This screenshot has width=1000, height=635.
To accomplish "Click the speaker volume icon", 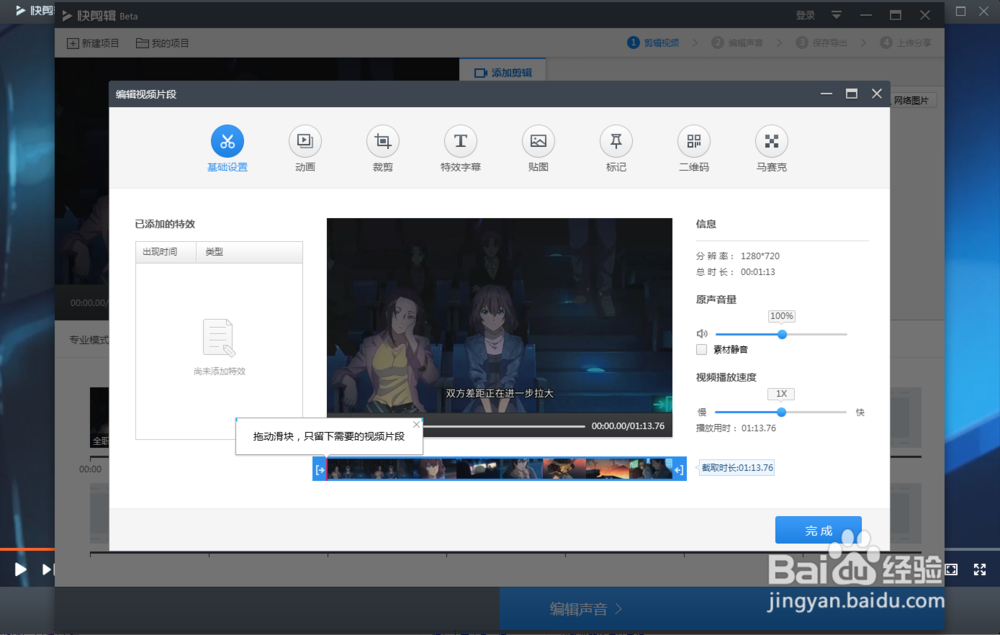I will (x=702, y=333).
